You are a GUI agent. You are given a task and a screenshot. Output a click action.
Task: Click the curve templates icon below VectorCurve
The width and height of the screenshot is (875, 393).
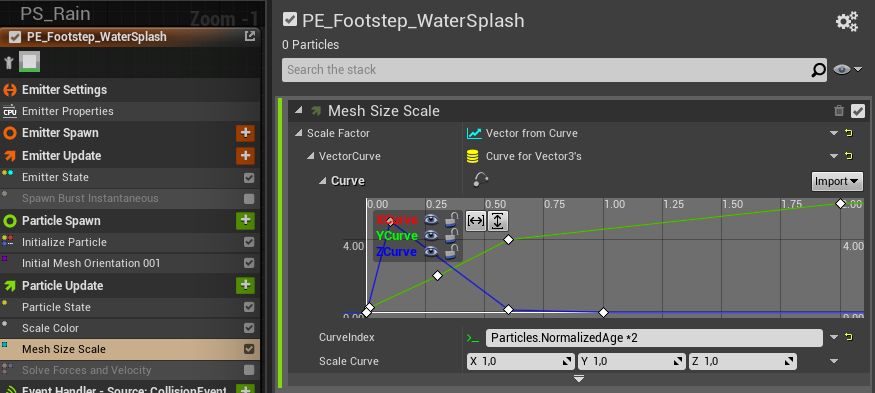click(x=480, y=179)
